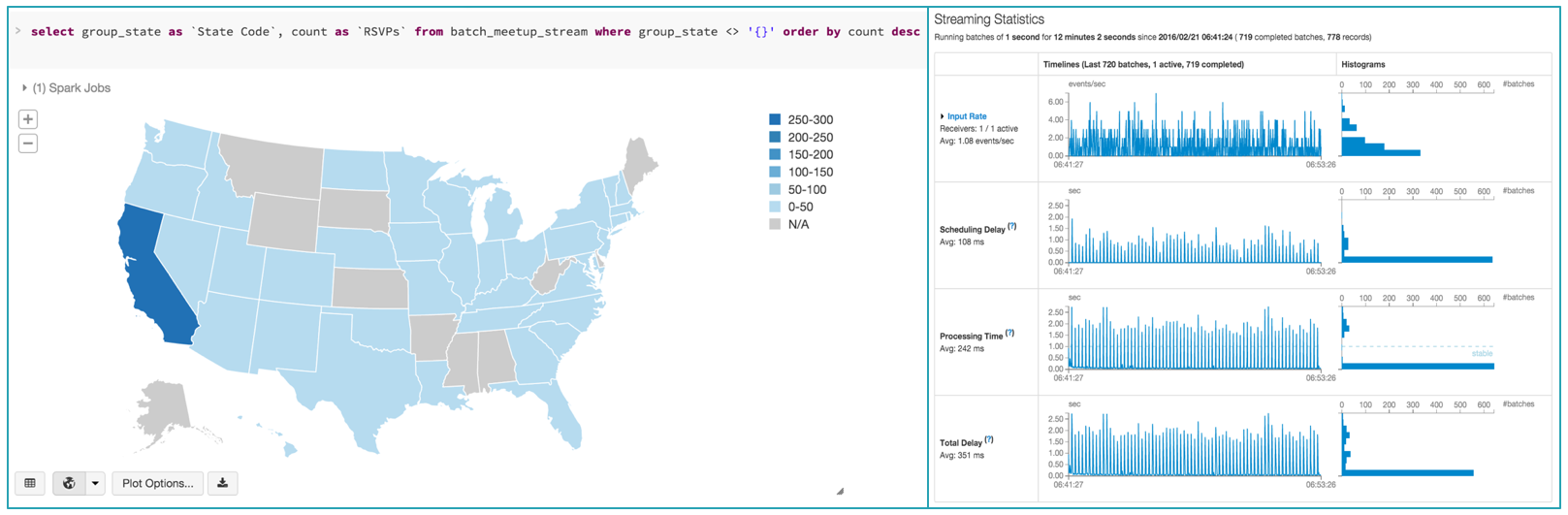Expand the Spark Jobs section
Viewport: 1568px width, 515px height.
point(25,88)
